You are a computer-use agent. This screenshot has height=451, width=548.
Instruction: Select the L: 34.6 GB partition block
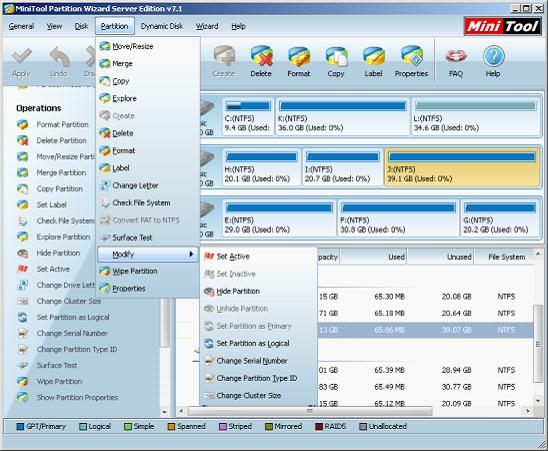coord(476,117)
